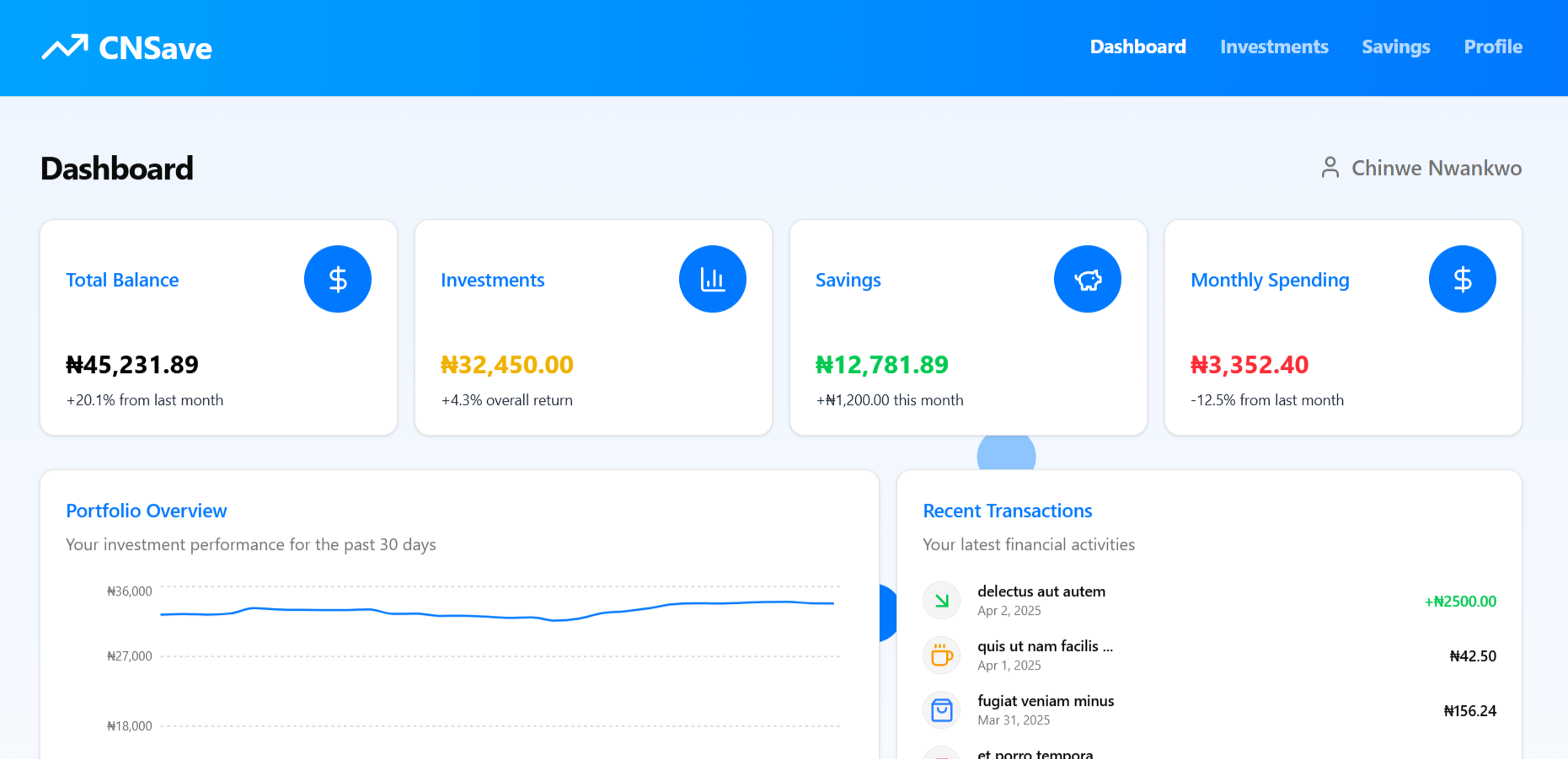Click the coffee cup icon for quis ut nam facilis
This screenshot has height=759, width=1568.
[942, 655]
